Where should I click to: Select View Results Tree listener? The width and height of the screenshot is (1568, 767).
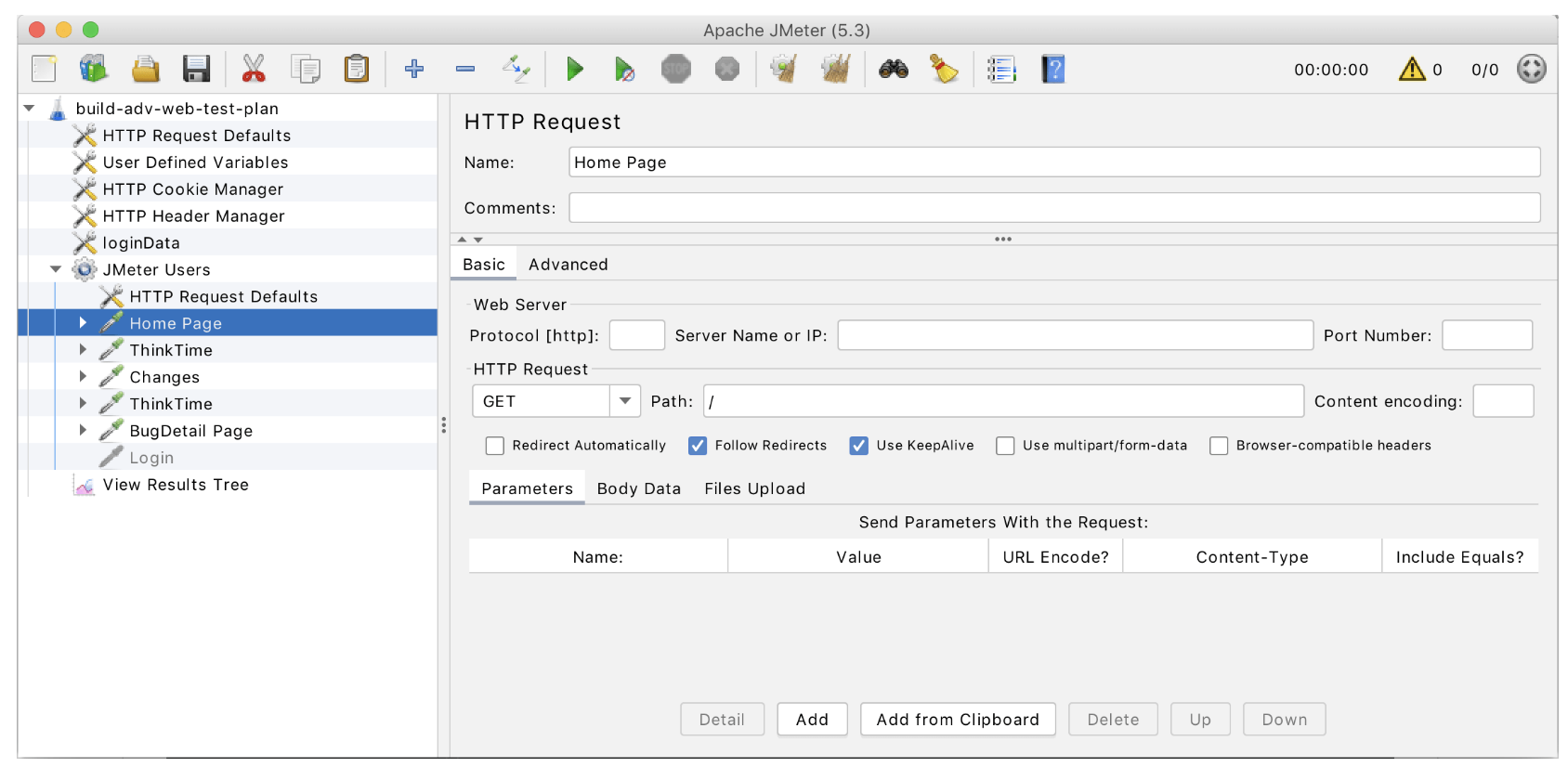(176, 485)
